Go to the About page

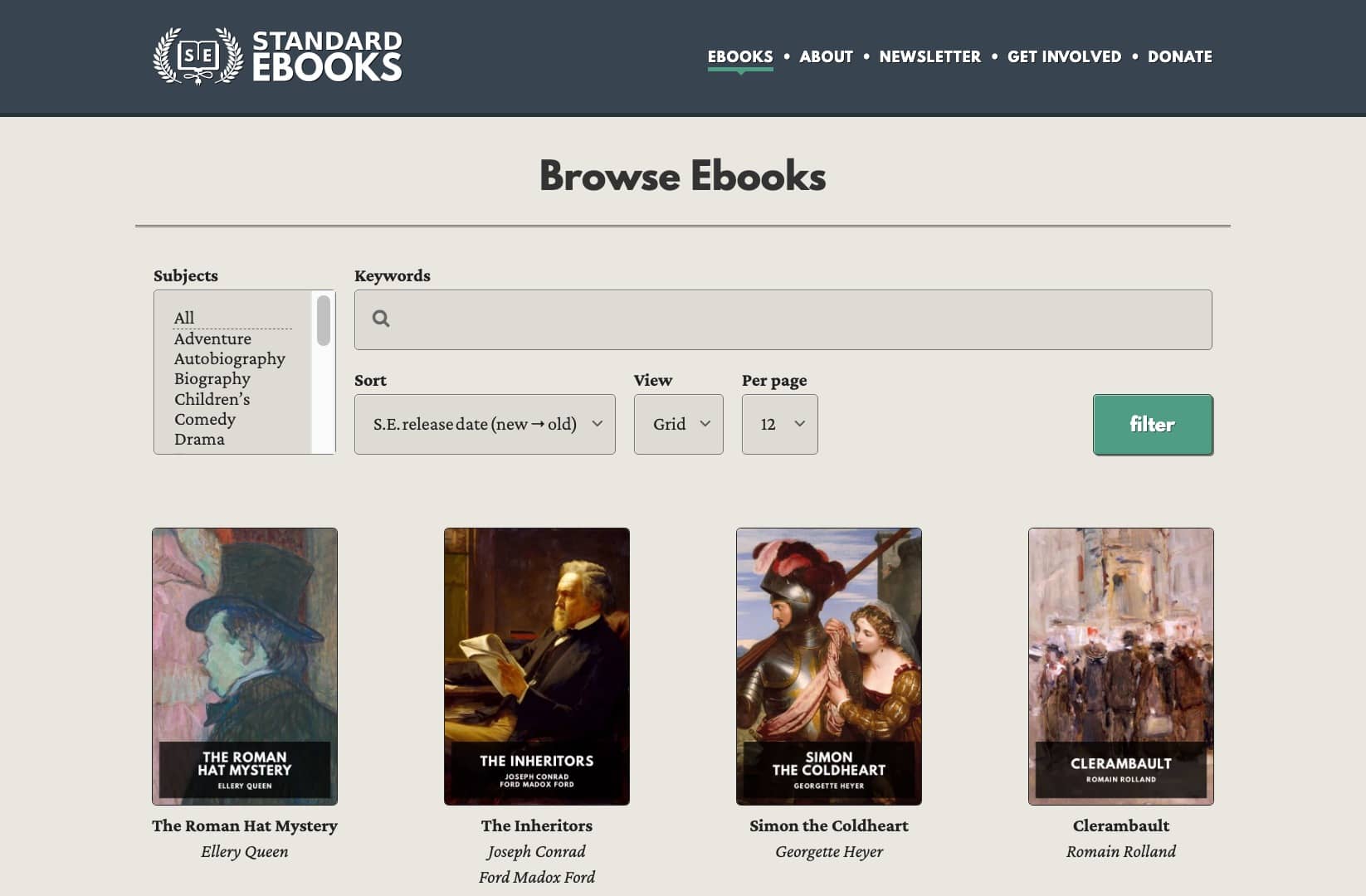pos(826,56)
